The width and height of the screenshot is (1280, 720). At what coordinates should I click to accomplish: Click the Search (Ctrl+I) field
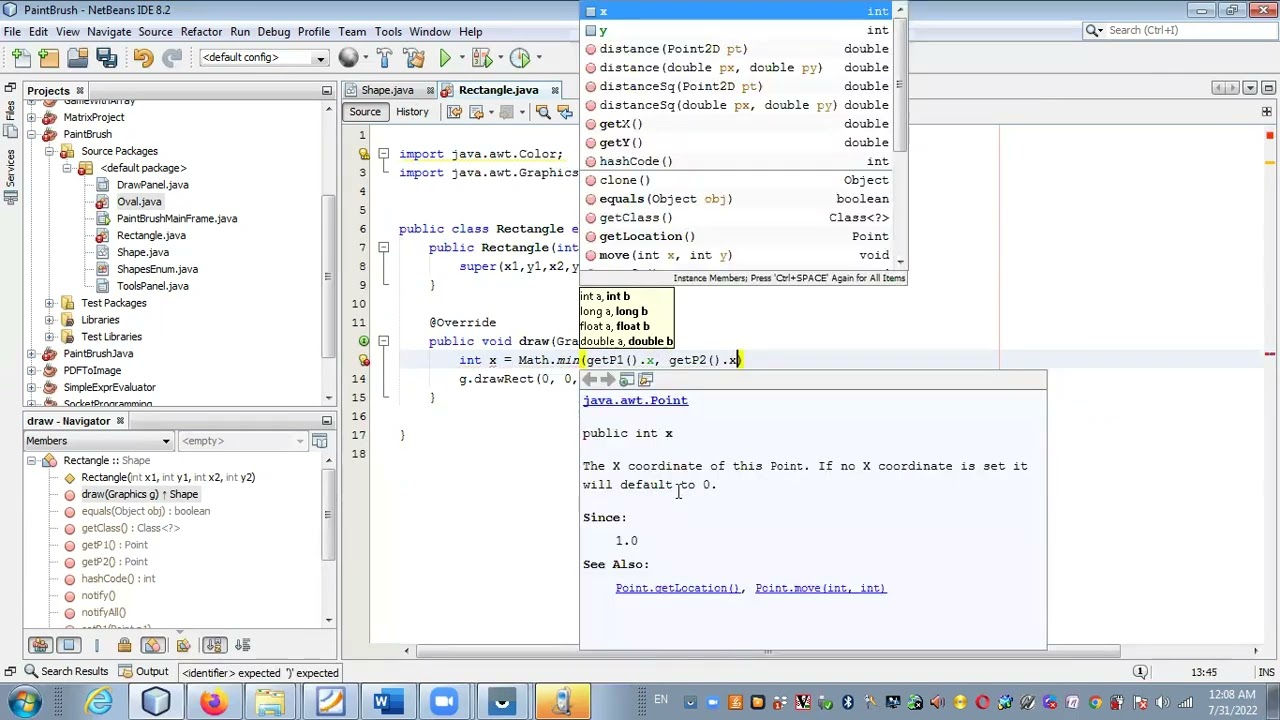tap(1179, 30)
